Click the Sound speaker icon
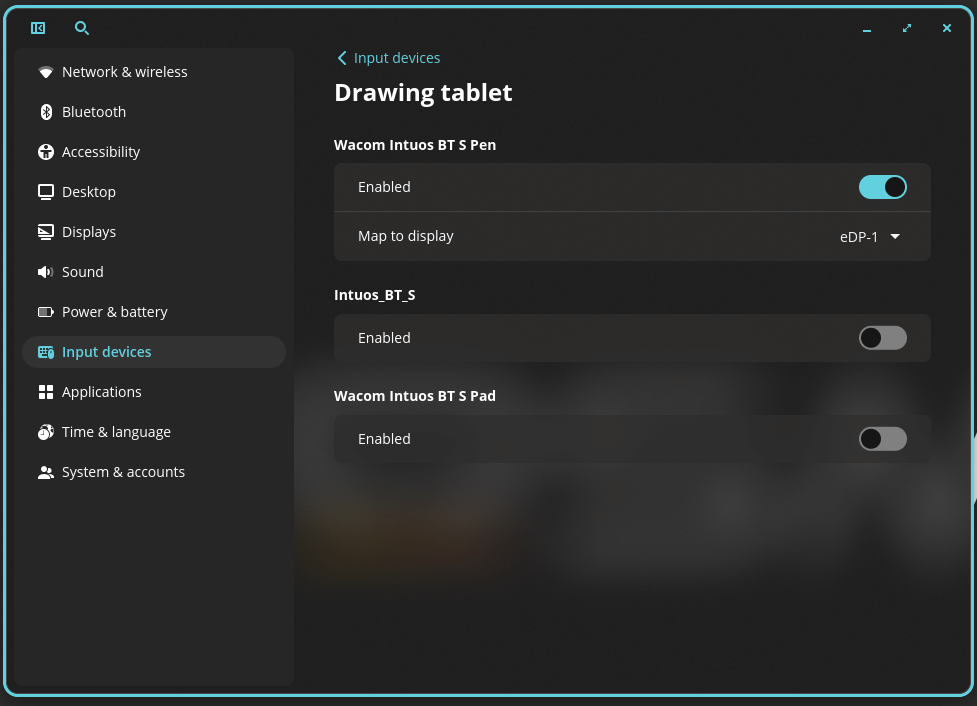Image resolution: width=977 pixels, height=706 pixels. (45, 272)
